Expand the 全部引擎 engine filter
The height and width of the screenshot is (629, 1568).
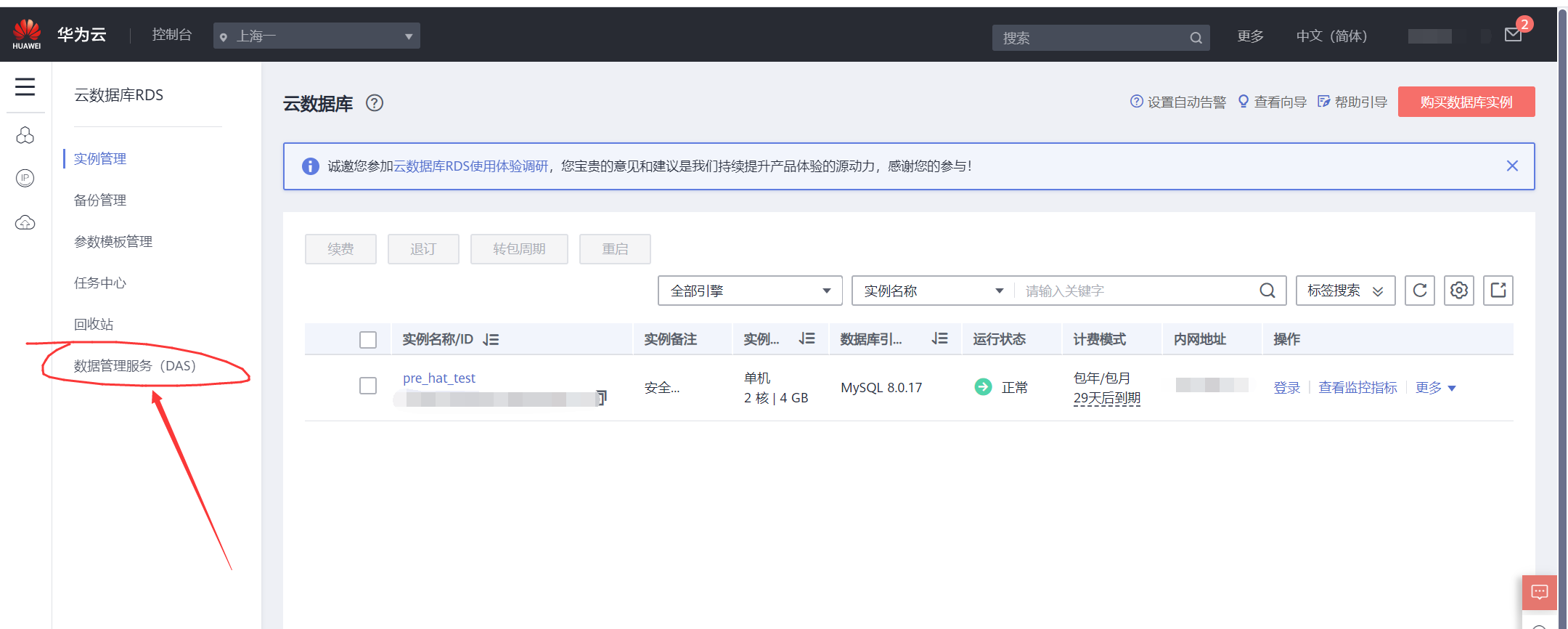(x=750, y=291)
